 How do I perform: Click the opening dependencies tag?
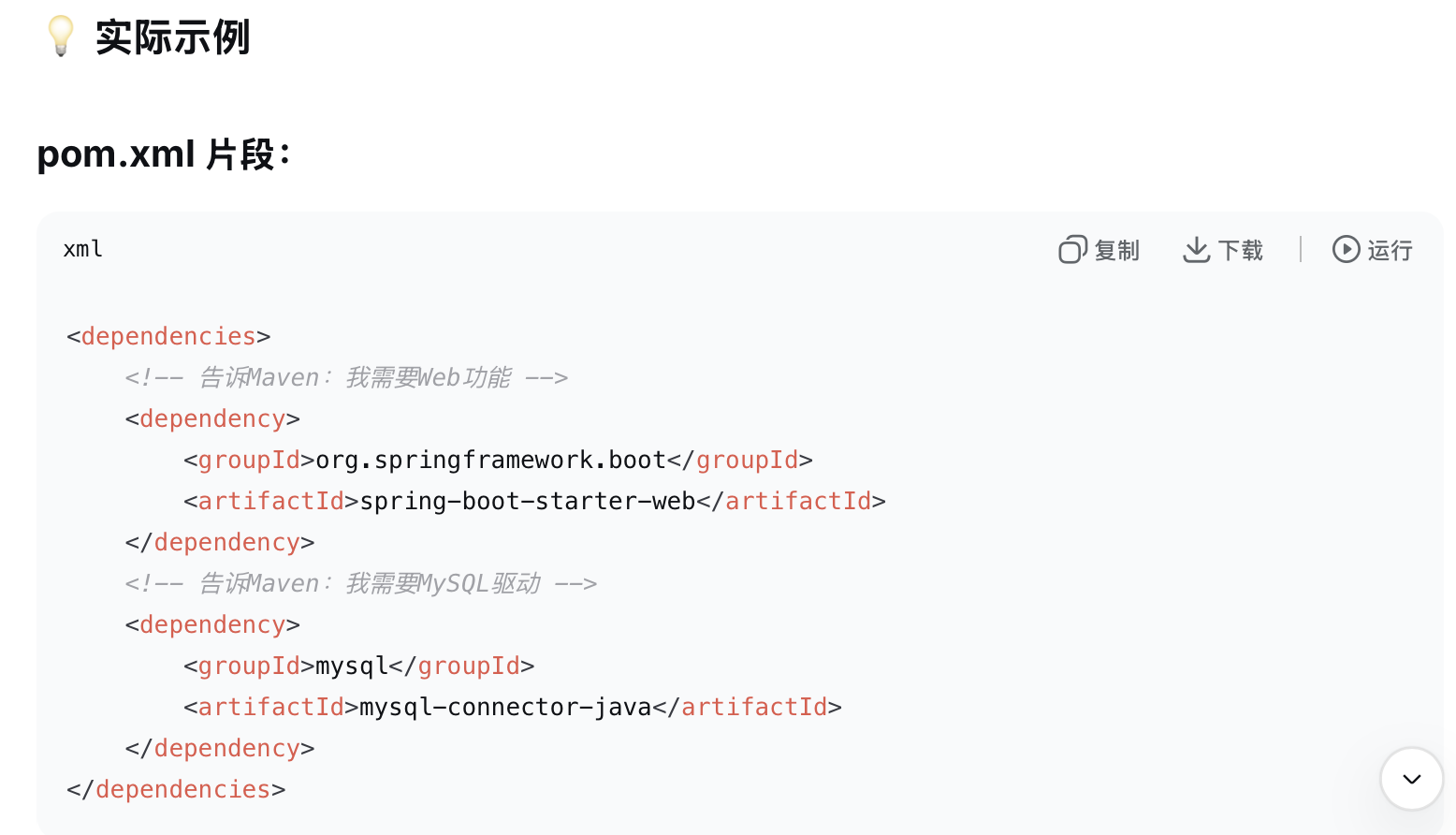pyautogui.click(x=168, y=336)
